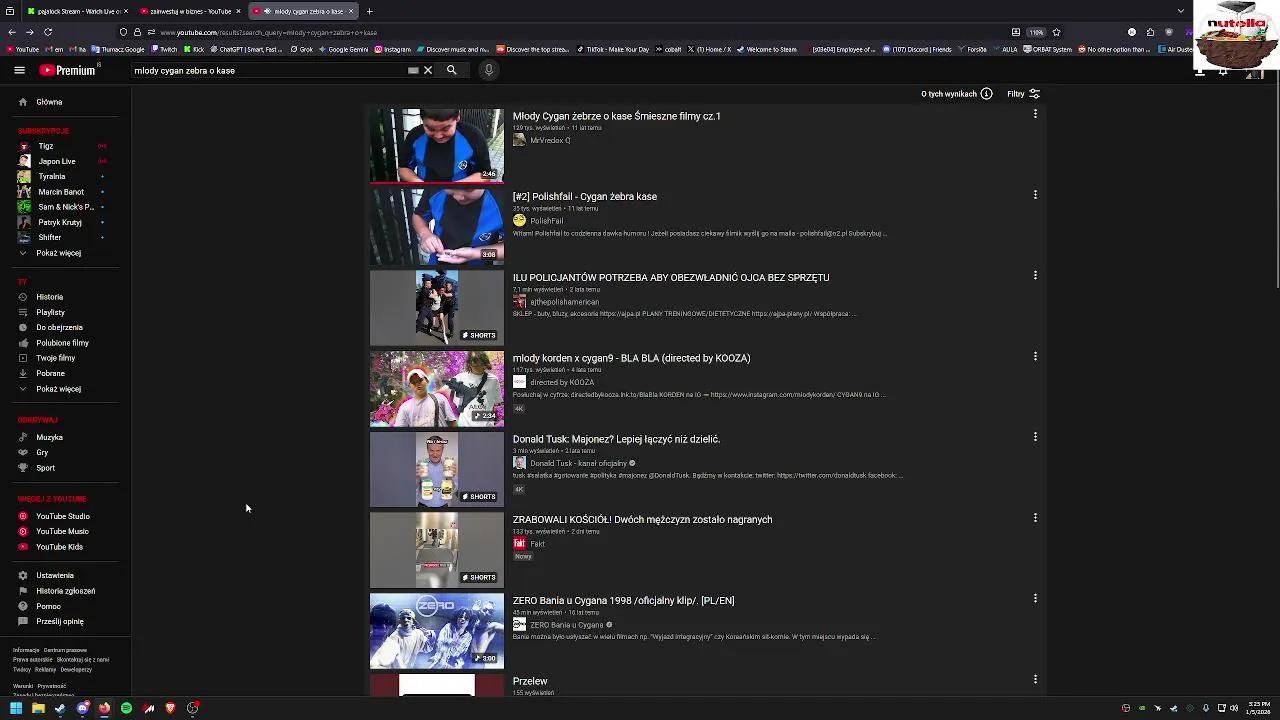Viewport: 1280px width, 720px height.
Task: Open Spotify from the taskbar
Action: [126, 708]
